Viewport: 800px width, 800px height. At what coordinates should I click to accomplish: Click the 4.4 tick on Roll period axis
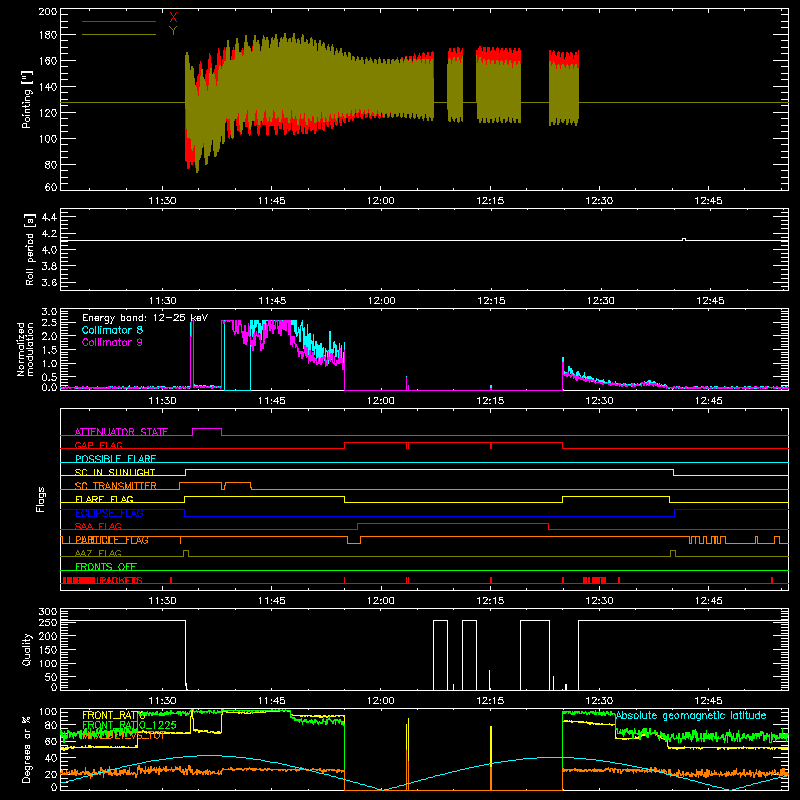(49, 217)
